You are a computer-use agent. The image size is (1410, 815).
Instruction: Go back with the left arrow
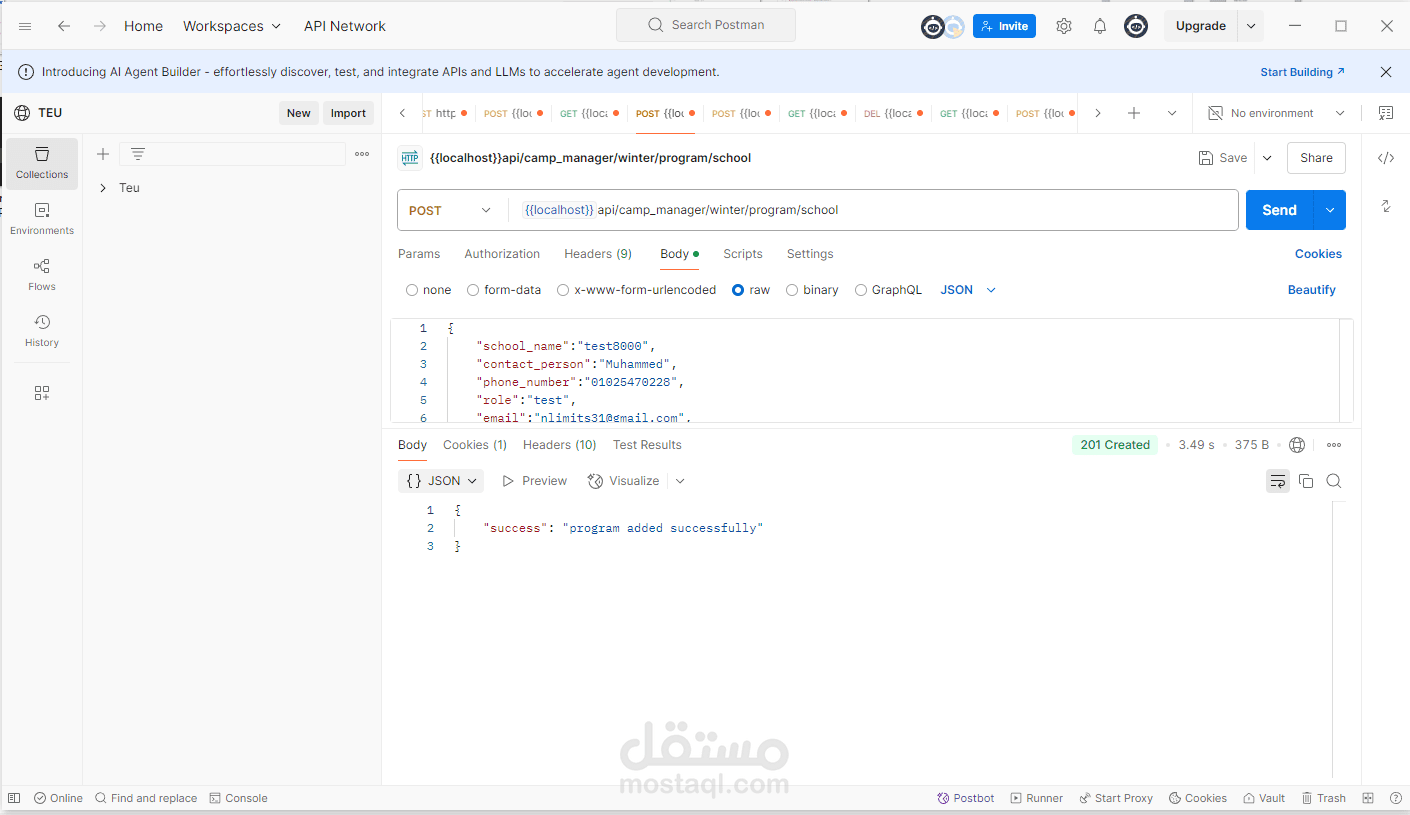click(x=64, y=26)
